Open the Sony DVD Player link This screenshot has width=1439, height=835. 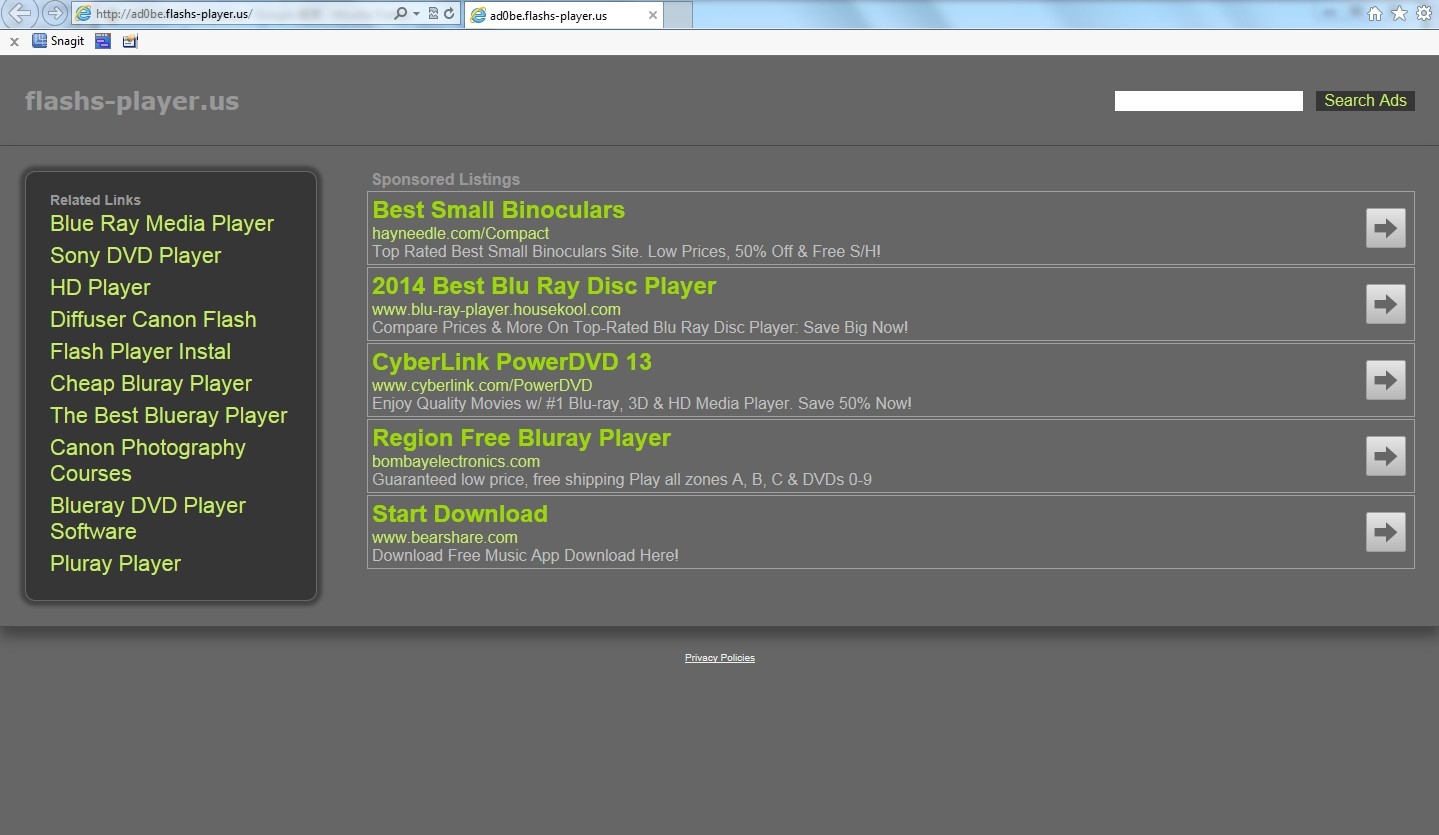(136, 255)
